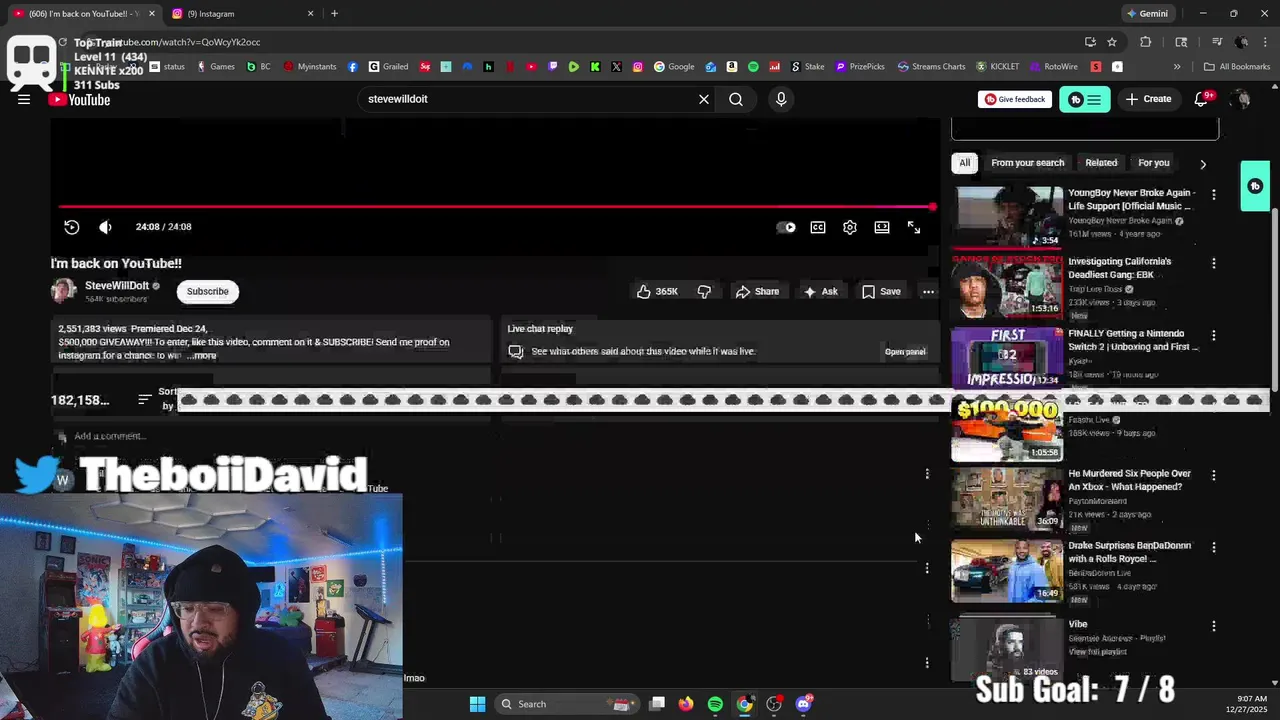Show more filter chips with arrow
This screenshot has height=720, width=1280.
coord(1203,163)
